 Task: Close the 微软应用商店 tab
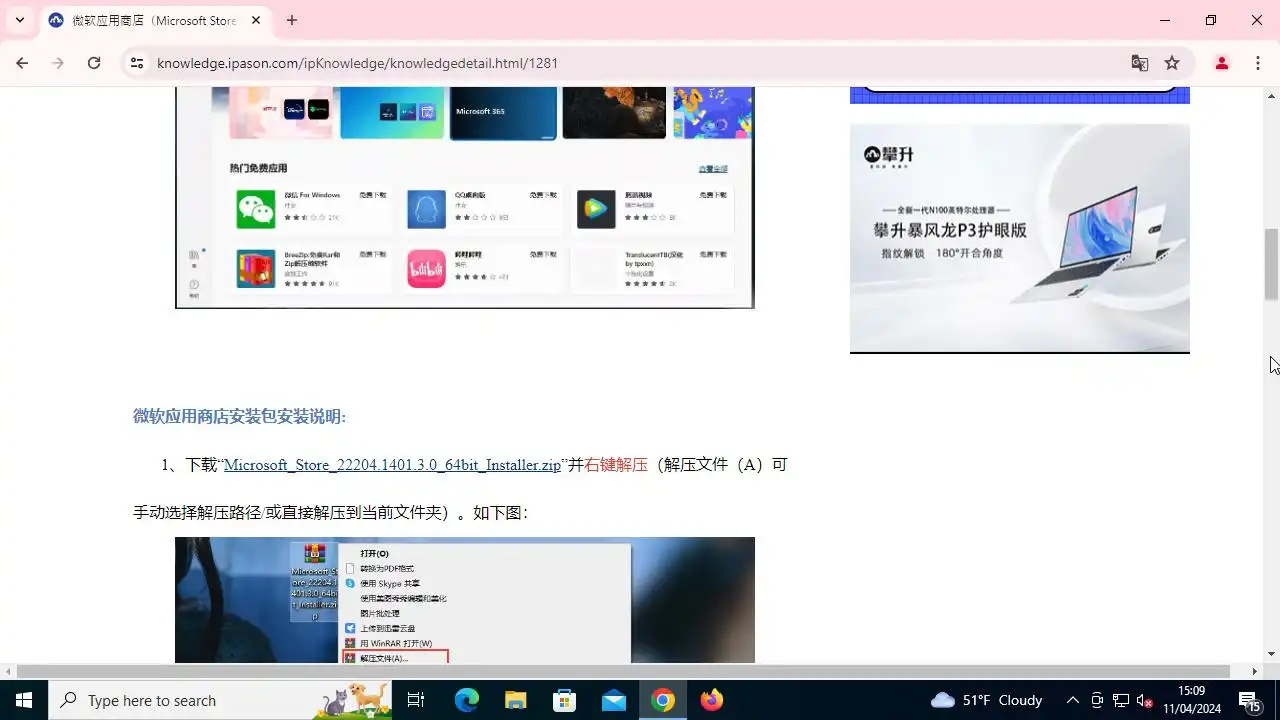(x=256, y=20)
